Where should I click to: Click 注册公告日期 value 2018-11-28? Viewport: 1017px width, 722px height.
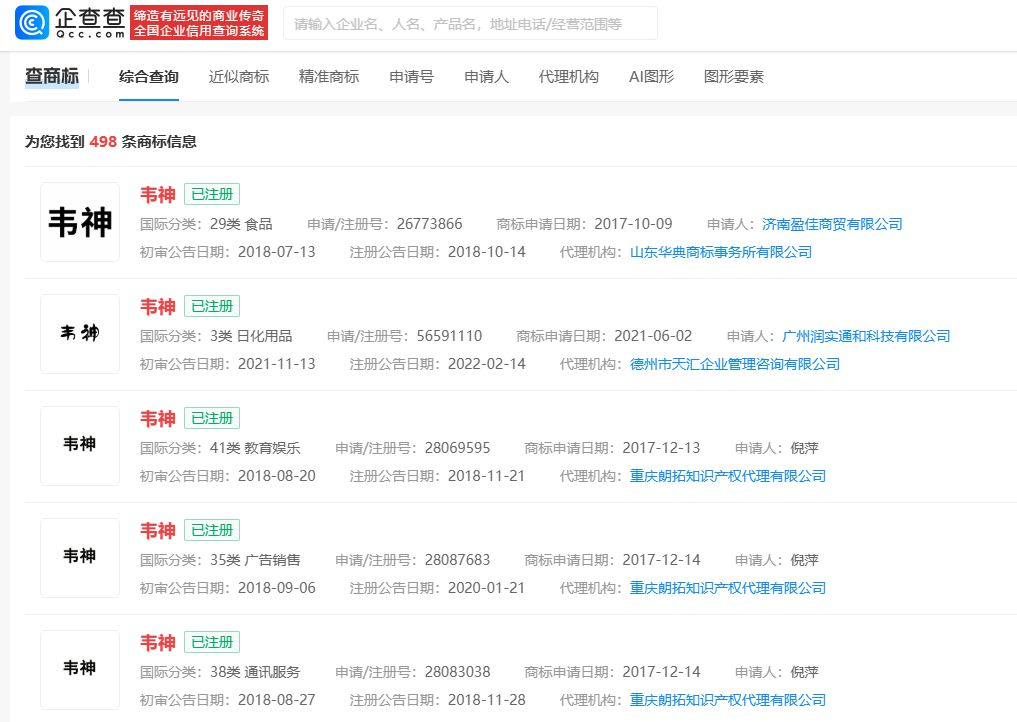486,700
